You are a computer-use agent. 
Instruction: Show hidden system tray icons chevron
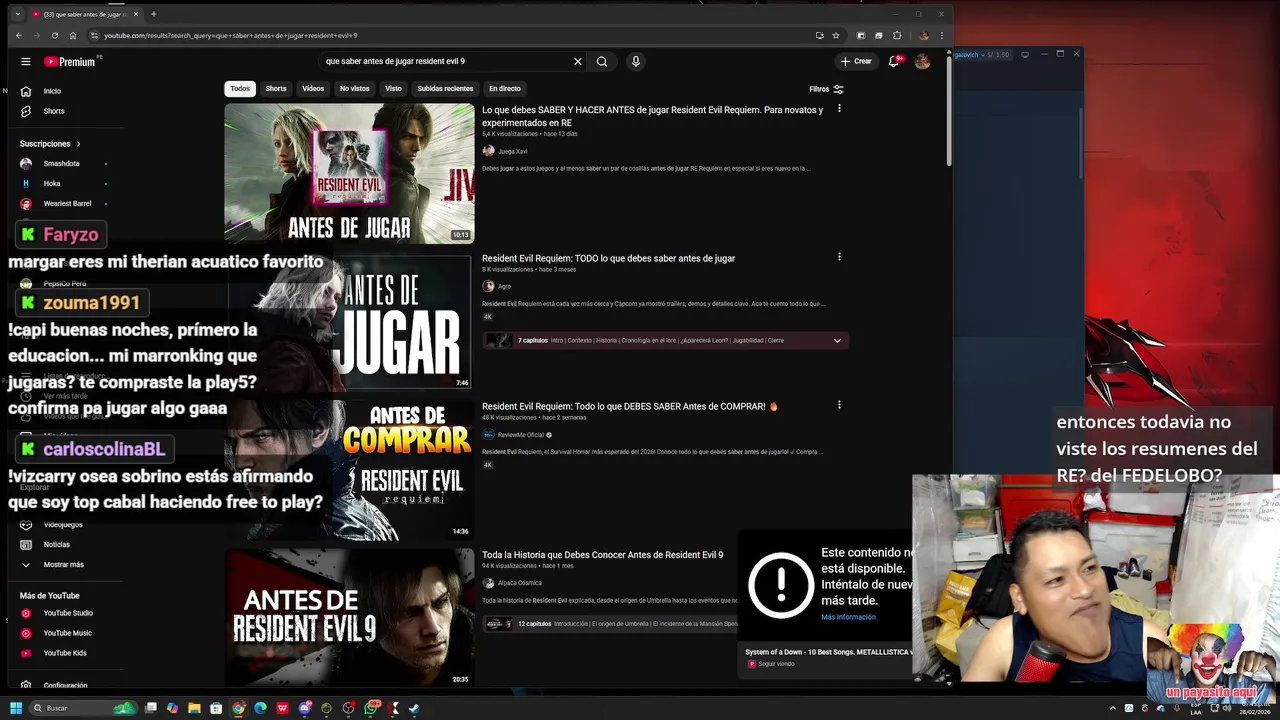click(x=1113, y=708)
